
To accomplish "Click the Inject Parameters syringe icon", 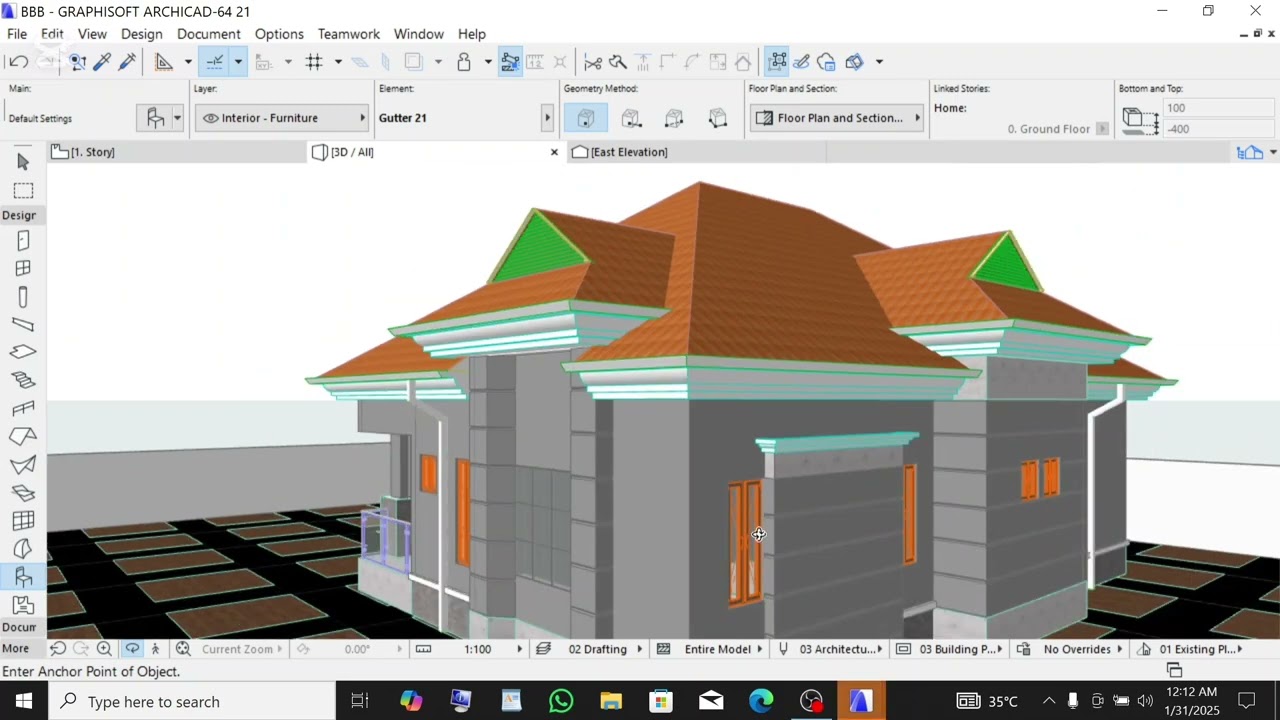I will pyautogui.click(x=127, y=62).
